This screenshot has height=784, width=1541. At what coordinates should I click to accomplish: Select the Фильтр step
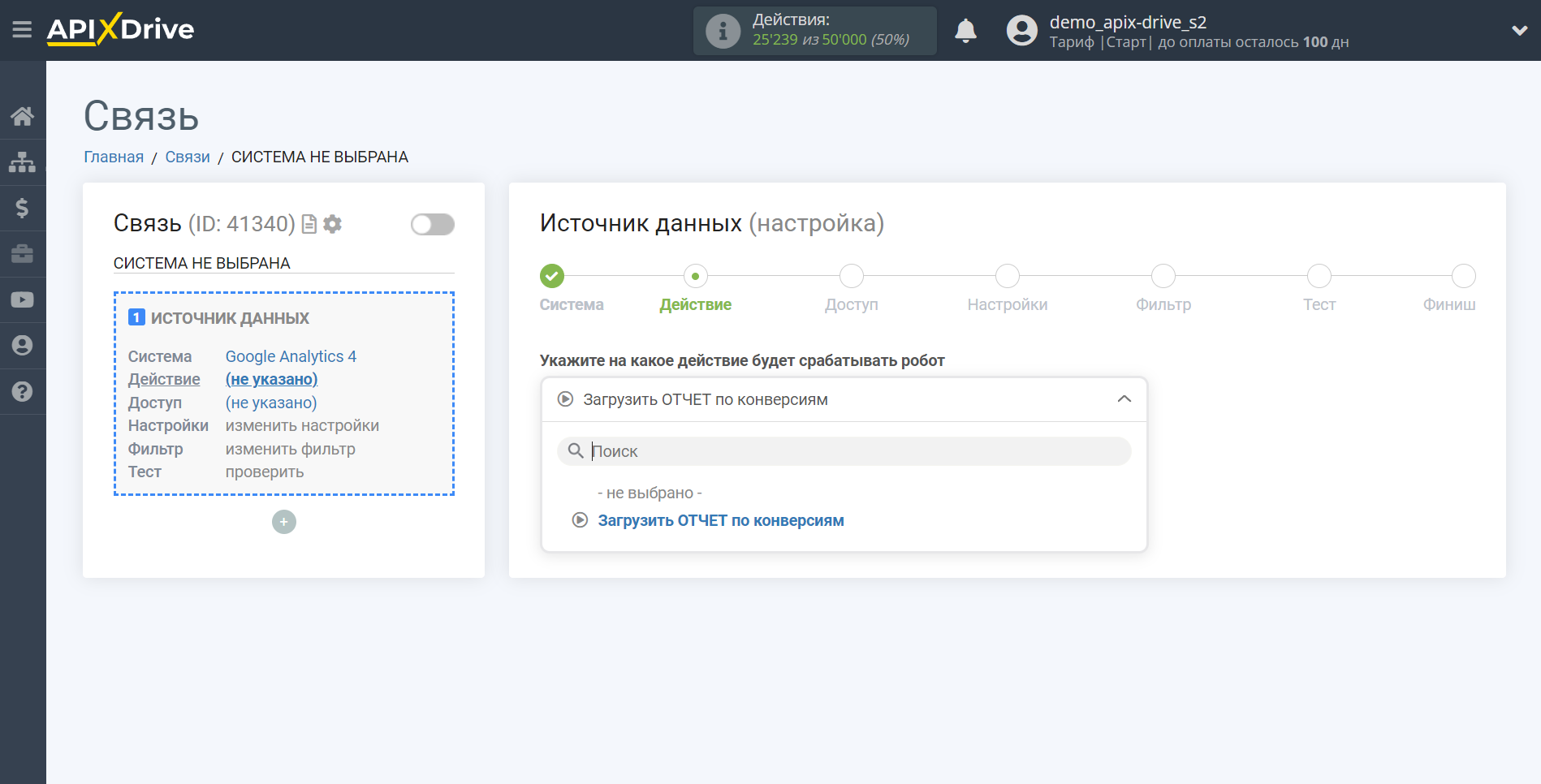coord(1163,276)
